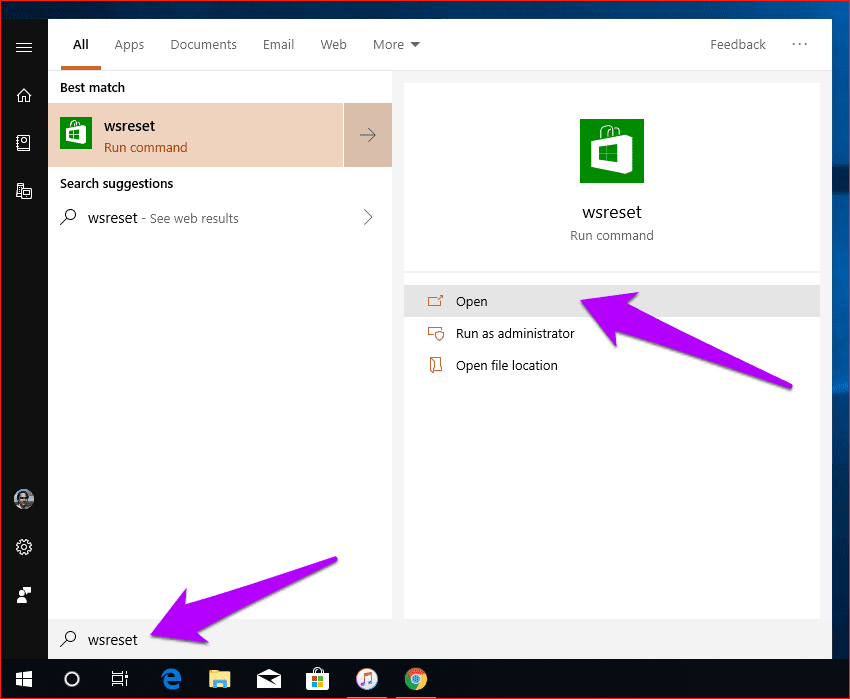Image resolution: width=850 pixels, height=699 pixels.
Task: Switch to the Apps tab
Action: coord(129,44)
